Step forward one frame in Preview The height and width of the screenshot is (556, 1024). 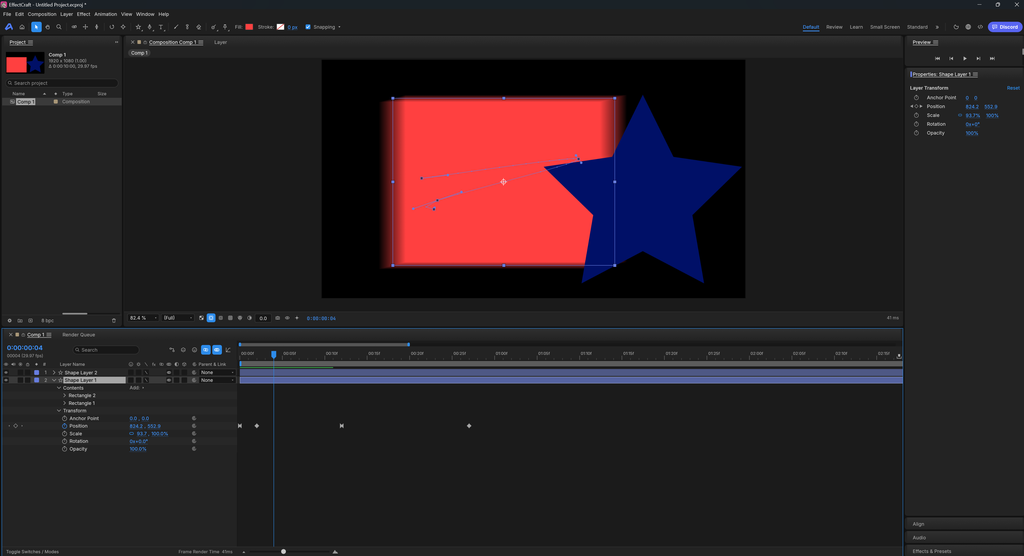[978, 58]
